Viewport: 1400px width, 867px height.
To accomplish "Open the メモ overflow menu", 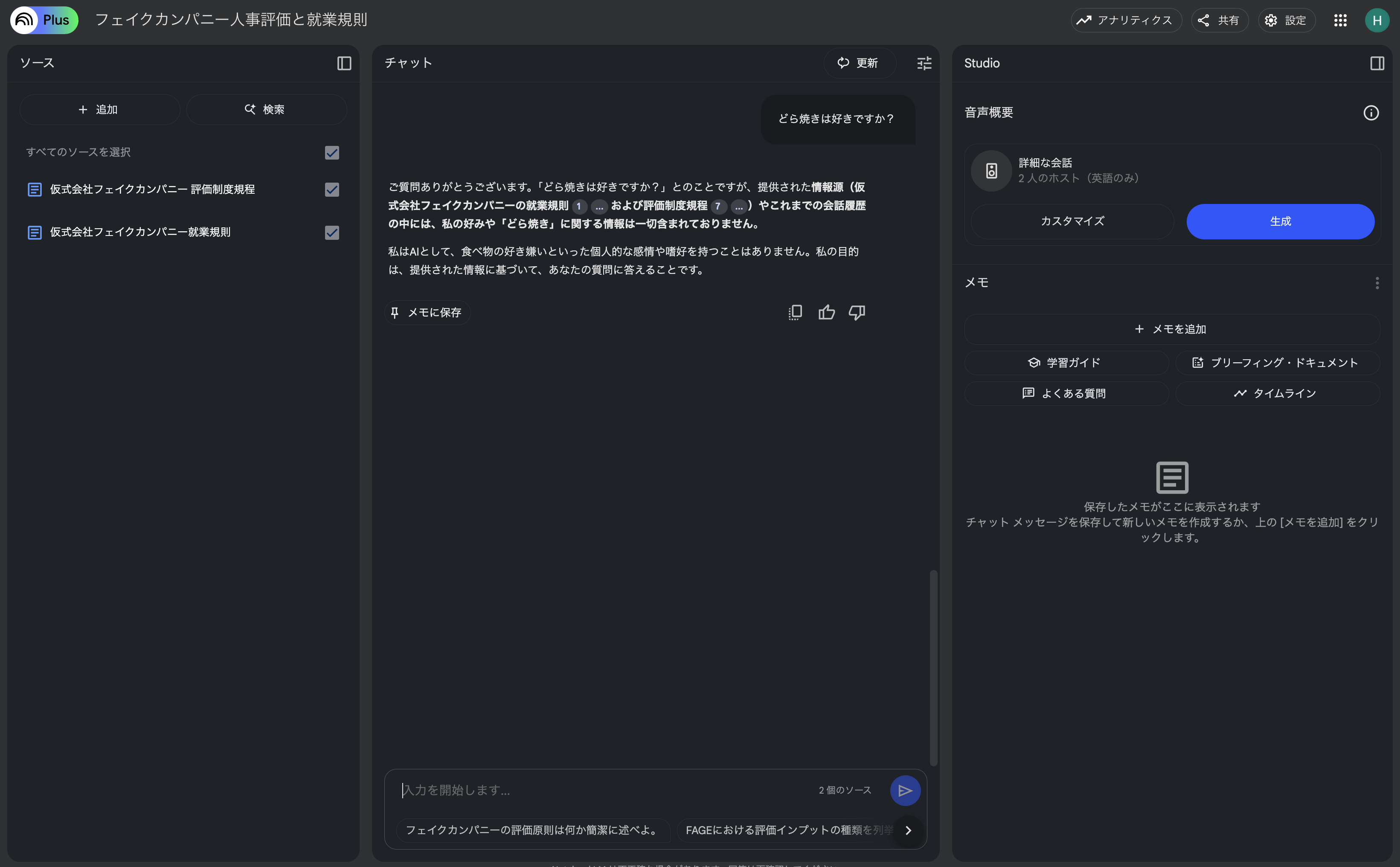I will point(1377,283).
